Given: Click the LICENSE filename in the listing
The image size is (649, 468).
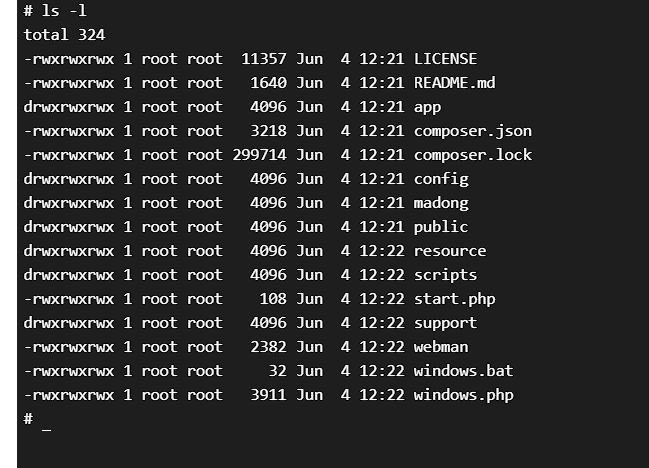Looking at the screenshot, I should [445, 59].
